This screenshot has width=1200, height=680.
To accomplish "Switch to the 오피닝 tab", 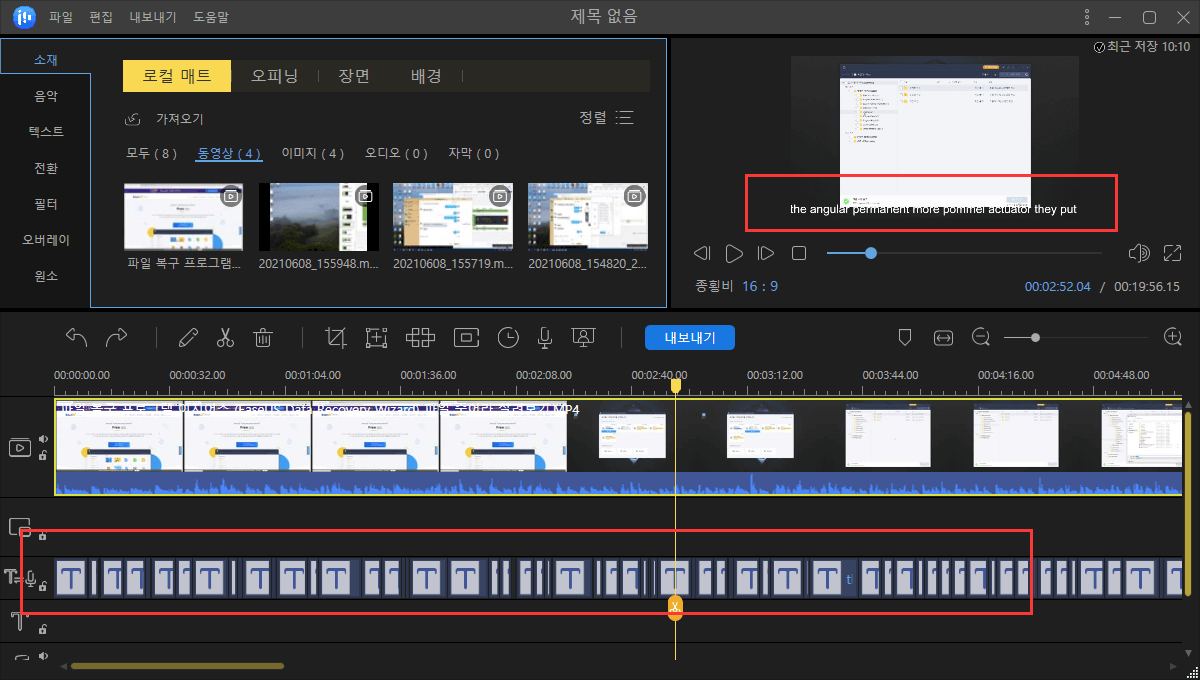I will tap(275, 75).
